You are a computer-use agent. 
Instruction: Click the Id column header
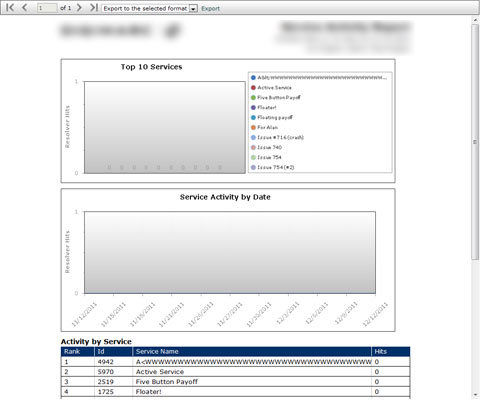click(113, 352)
